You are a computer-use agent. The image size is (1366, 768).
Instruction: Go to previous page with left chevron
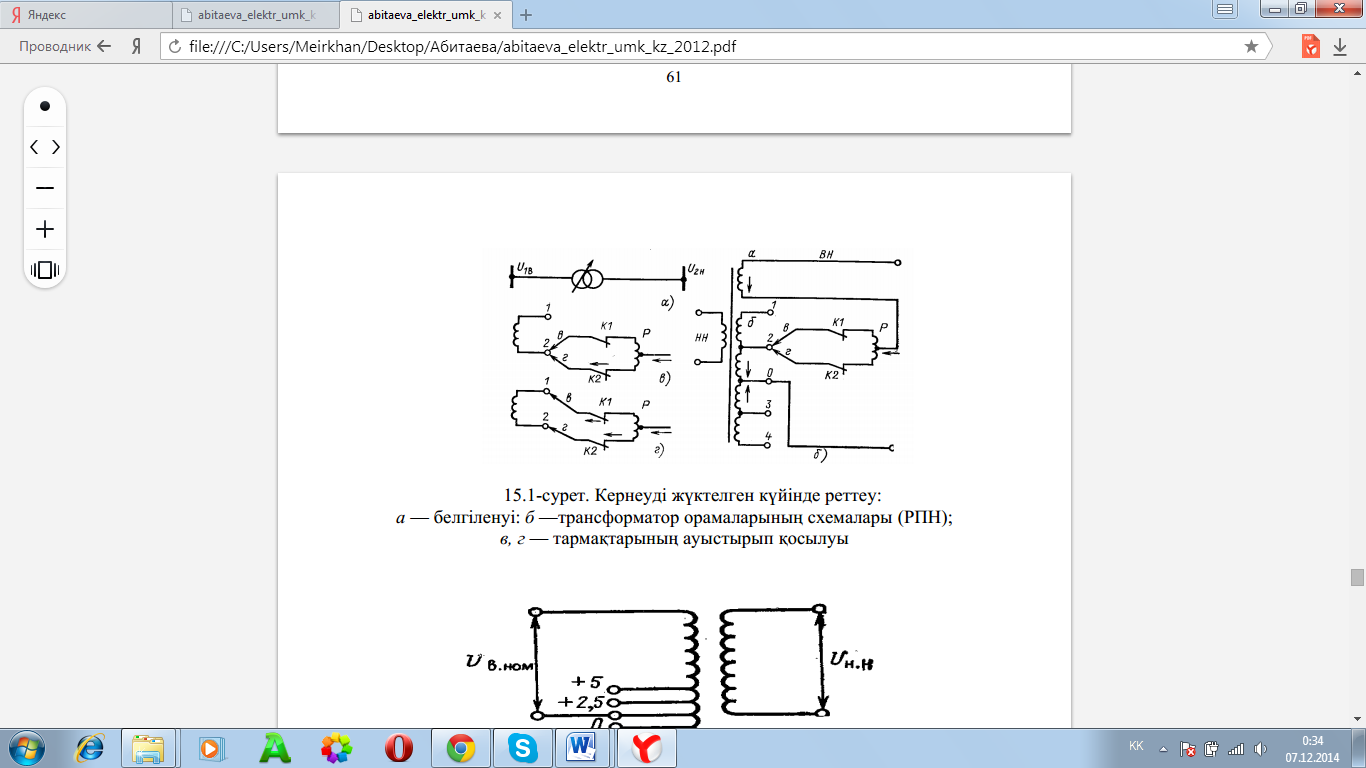pyautogui.click(x=34, y=147)
